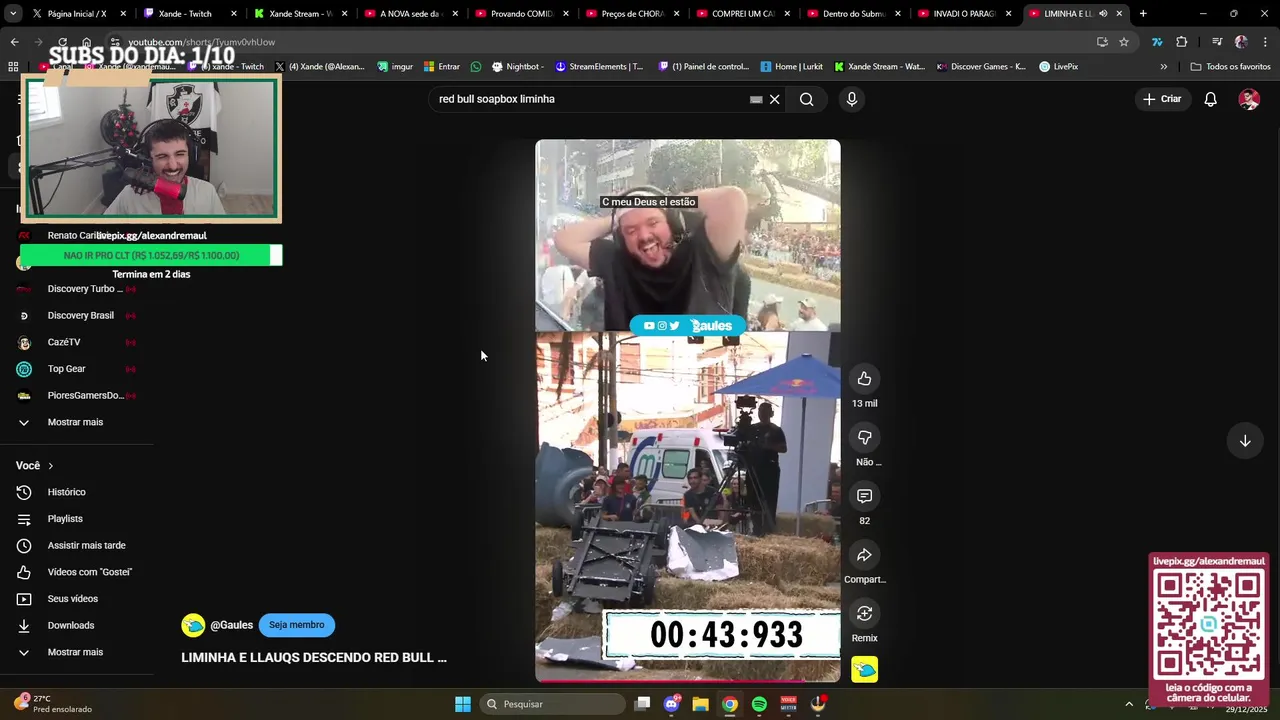Open File Explorer from the taskbar

700,704
